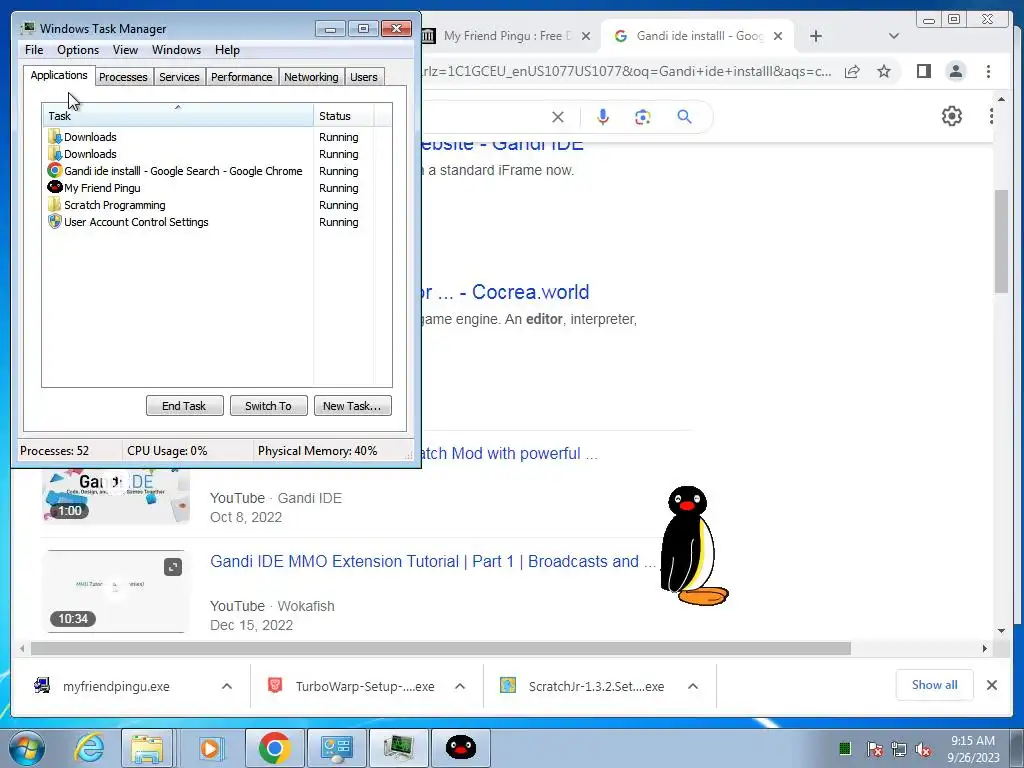Sort tasks by the Task column header
Viewport: 1024px width, 768px height.
point(178,116)
